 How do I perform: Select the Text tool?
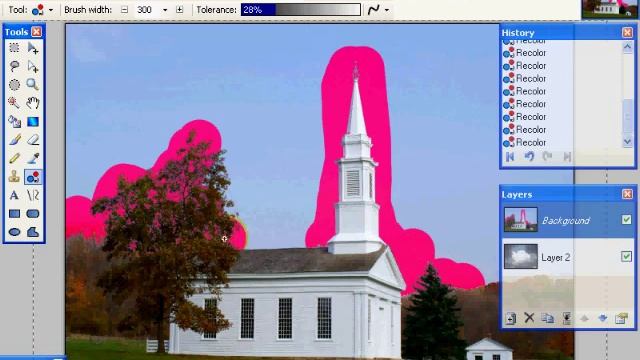point(14,195)
